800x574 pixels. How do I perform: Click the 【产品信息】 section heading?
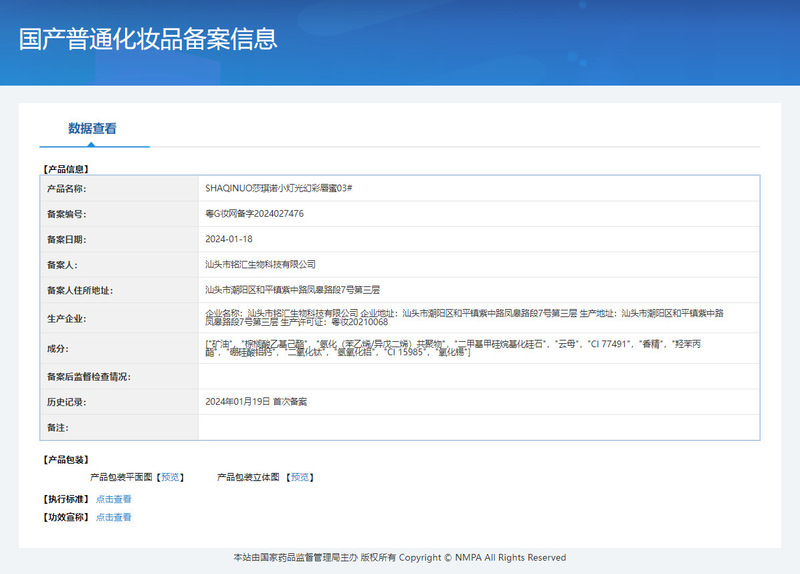click(x=66, y=169)
